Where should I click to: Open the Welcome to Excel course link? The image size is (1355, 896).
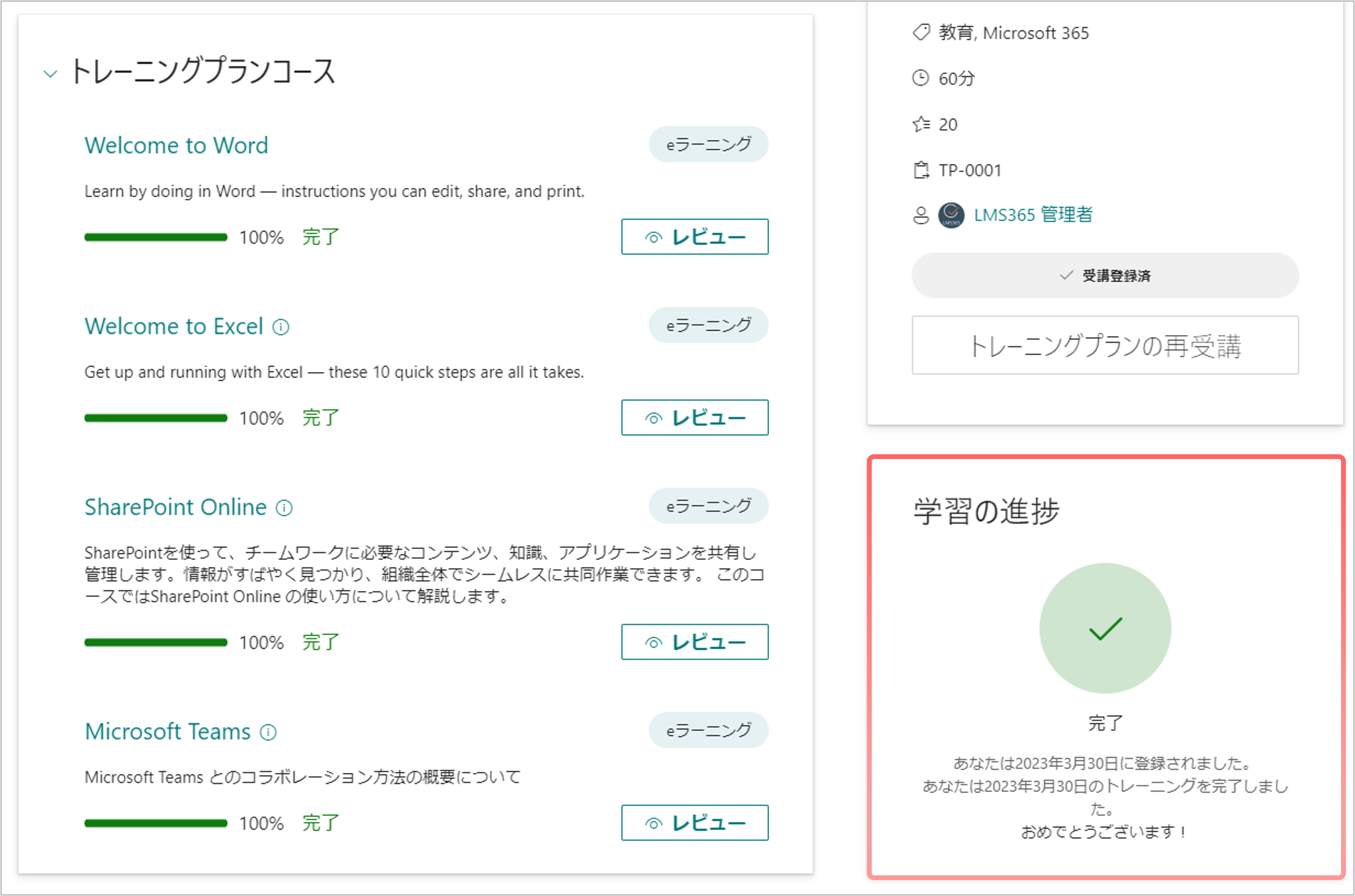pyautogui.click(x=174, y=326)
